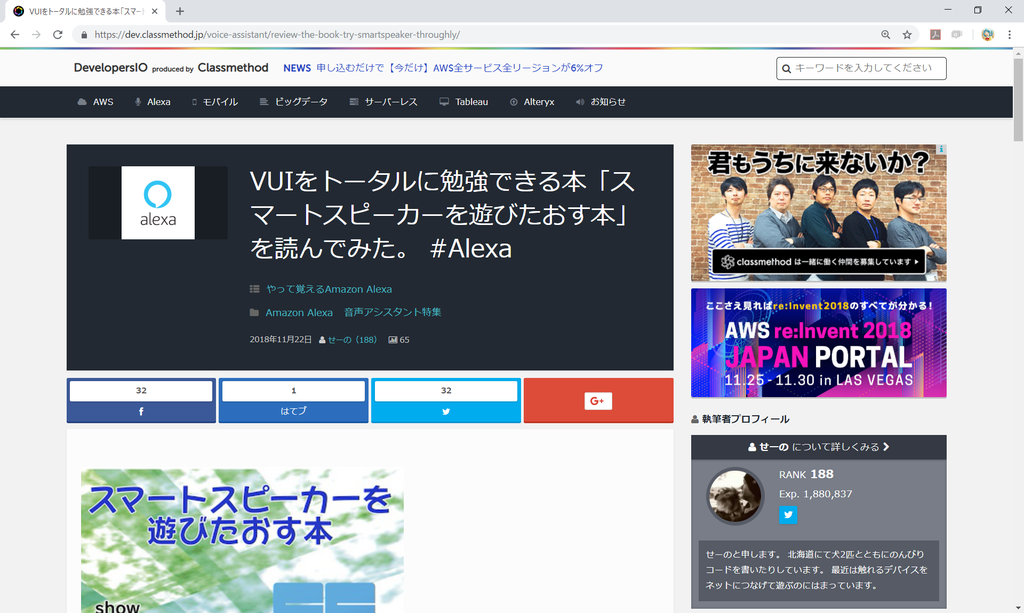The width and height of the screenshot is (1024, 613).
Task: Open the zoom magnifier icon in address bar
Action: coord(886,35)
